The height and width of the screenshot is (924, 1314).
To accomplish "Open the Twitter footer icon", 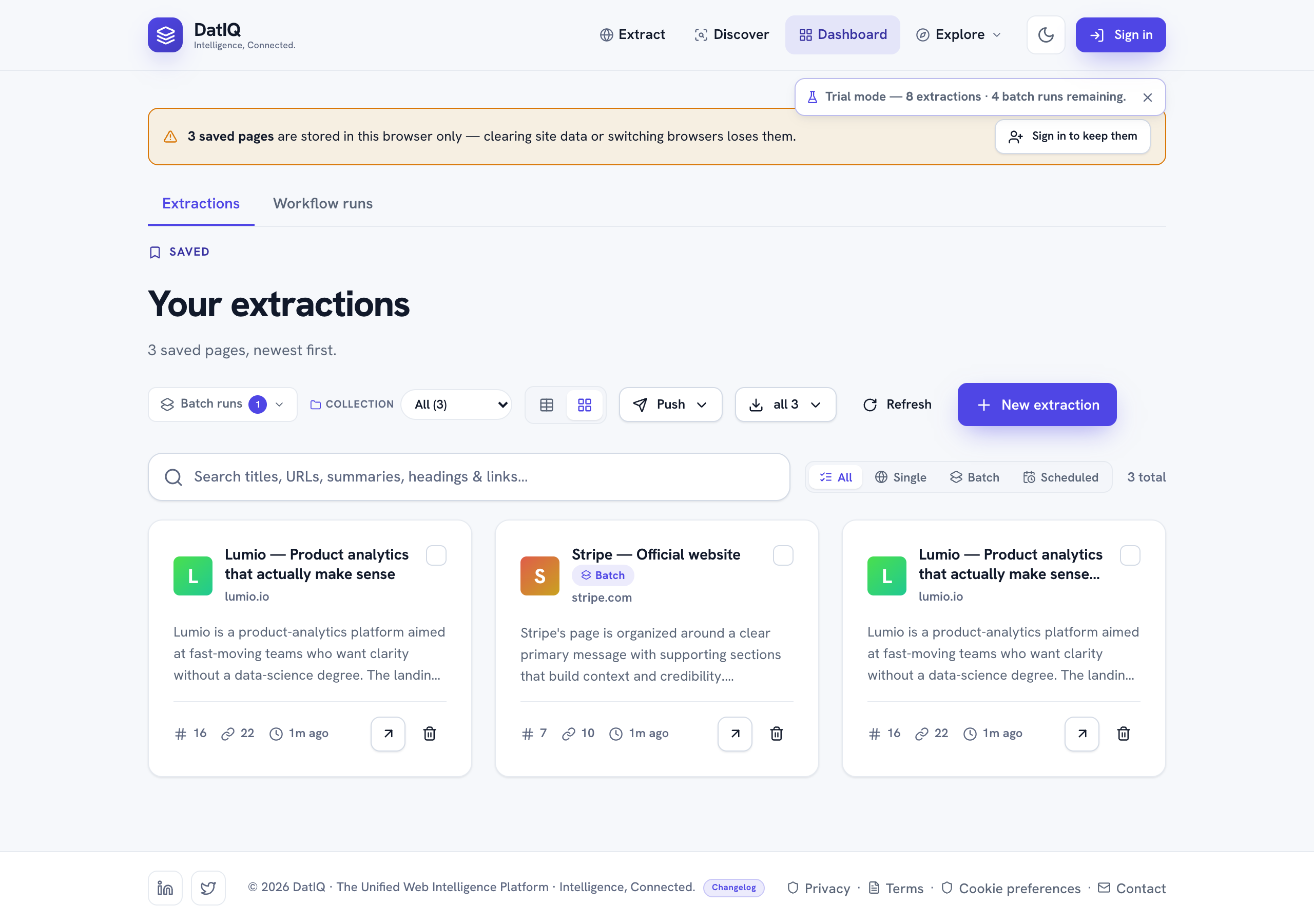I will click(208, 888).
